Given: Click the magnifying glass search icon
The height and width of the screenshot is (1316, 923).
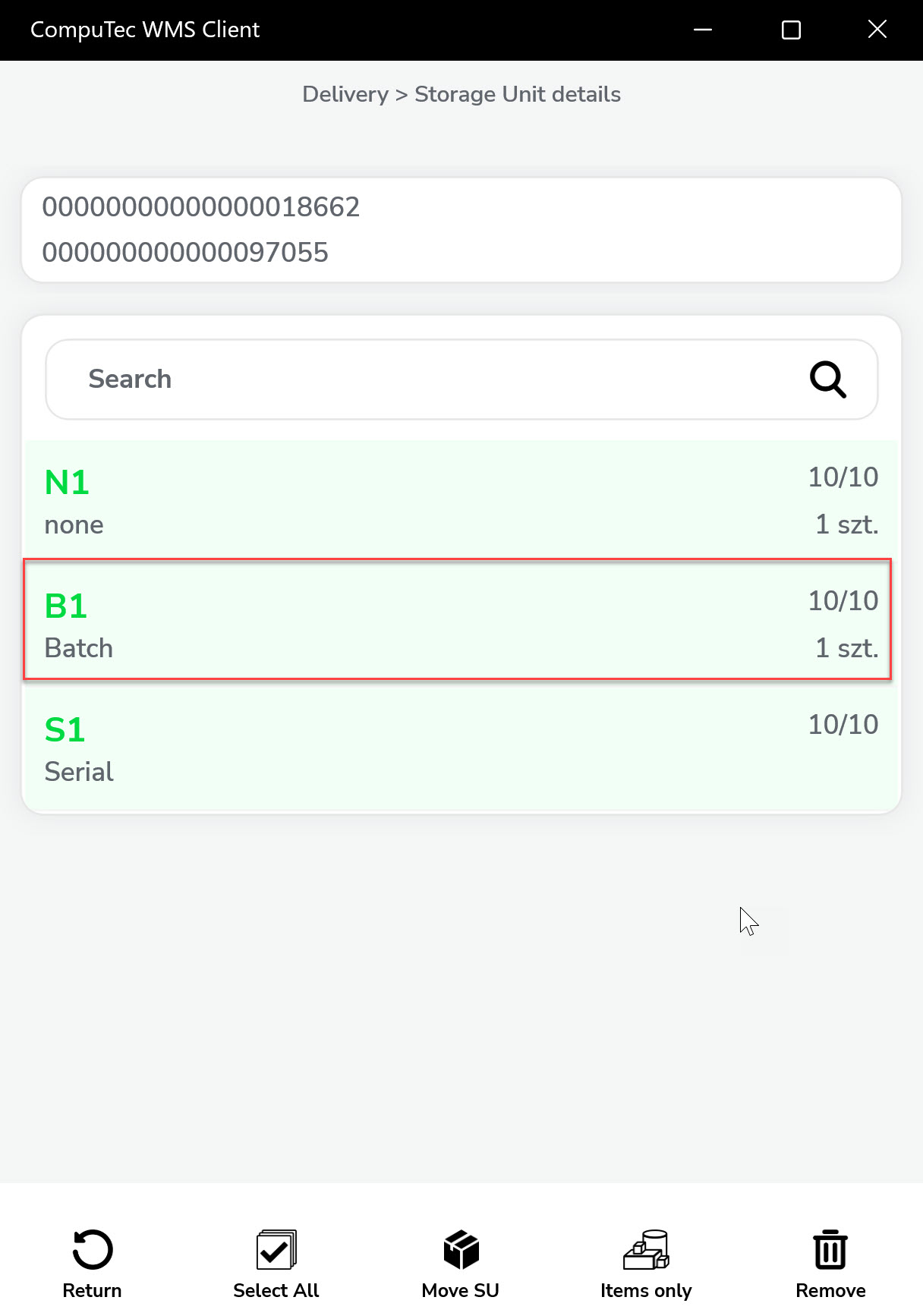Looking at the screenshot, I should click(827, 379).
